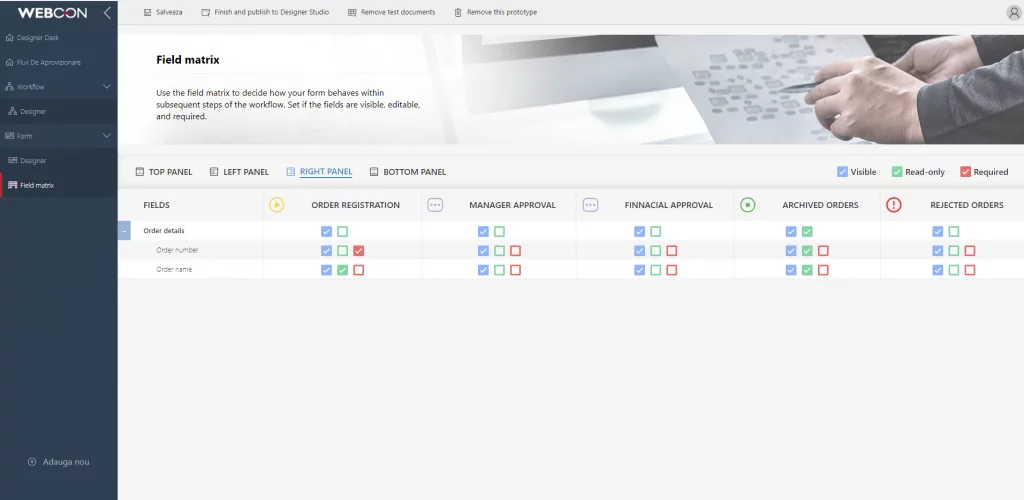Viewport: 1024px width, 500px height.
Task: Click the Salveaza save icon
Action: point(148,12)
